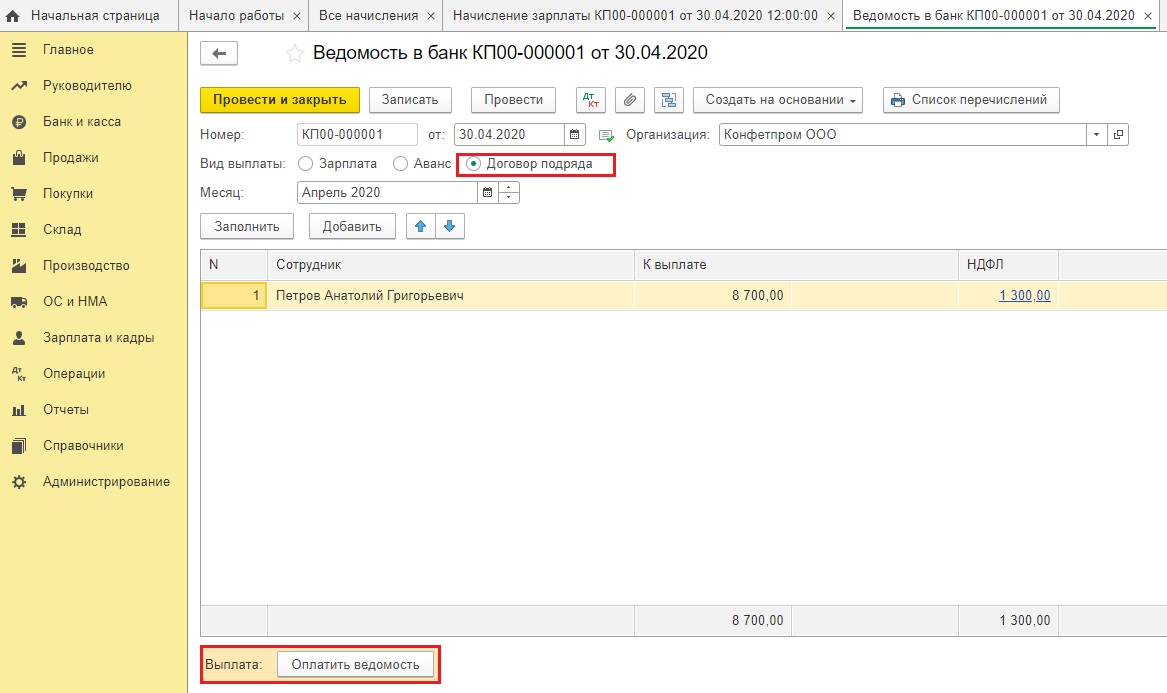Screen dimensions: 1167x693
Task: Open calendar picker for document date
Action: (x=575, y=135)
